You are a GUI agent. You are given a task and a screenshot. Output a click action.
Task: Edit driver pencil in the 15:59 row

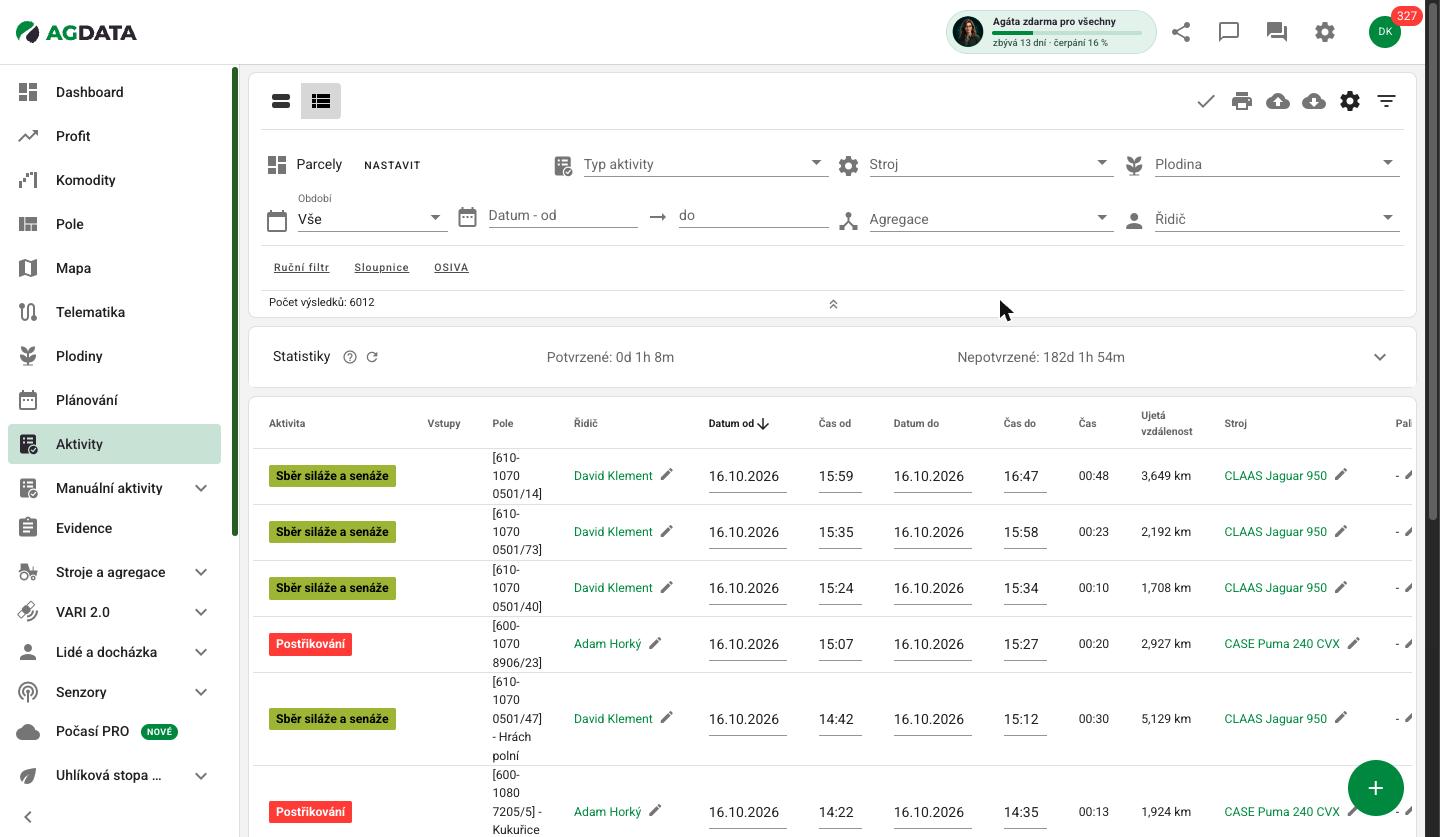(x=667, y=475)
